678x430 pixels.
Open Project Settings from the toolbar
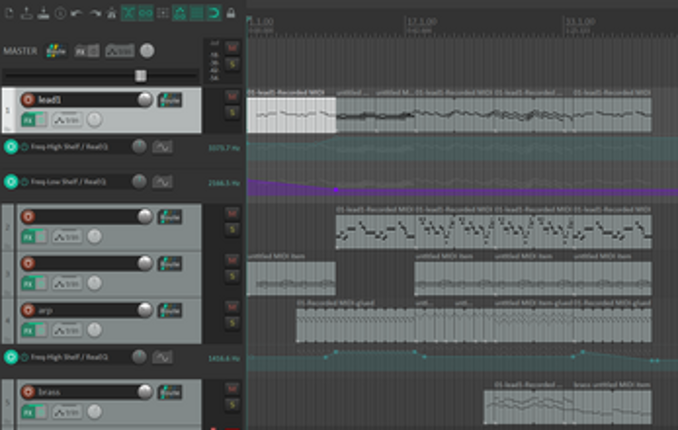click(x=61, y=13)
